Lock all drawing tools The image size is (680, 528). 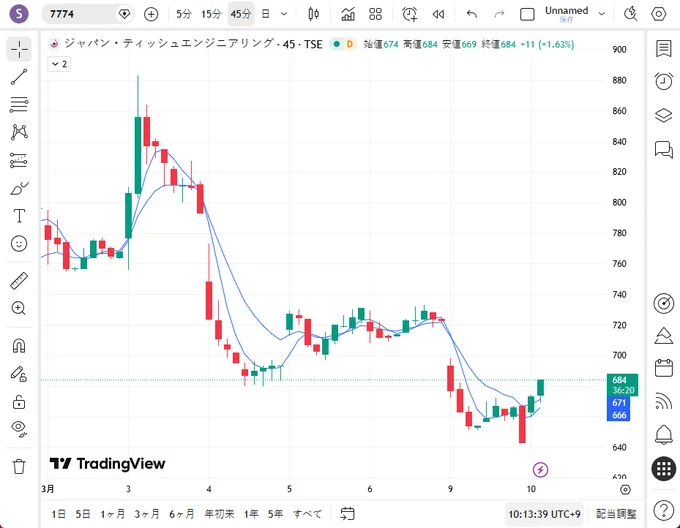(x=19, y=402)
